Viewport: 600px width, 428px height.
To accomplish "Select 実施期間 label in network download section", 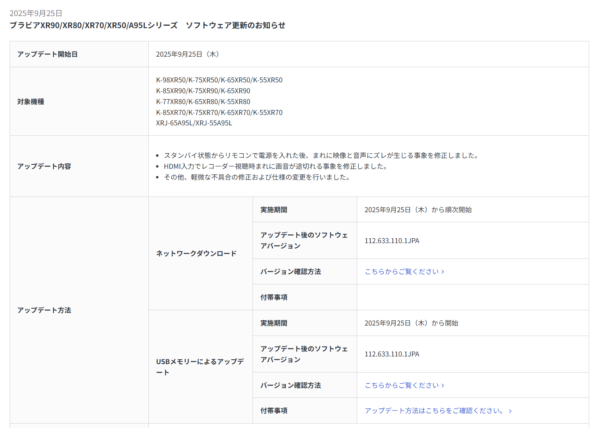I will click(274, 210).
